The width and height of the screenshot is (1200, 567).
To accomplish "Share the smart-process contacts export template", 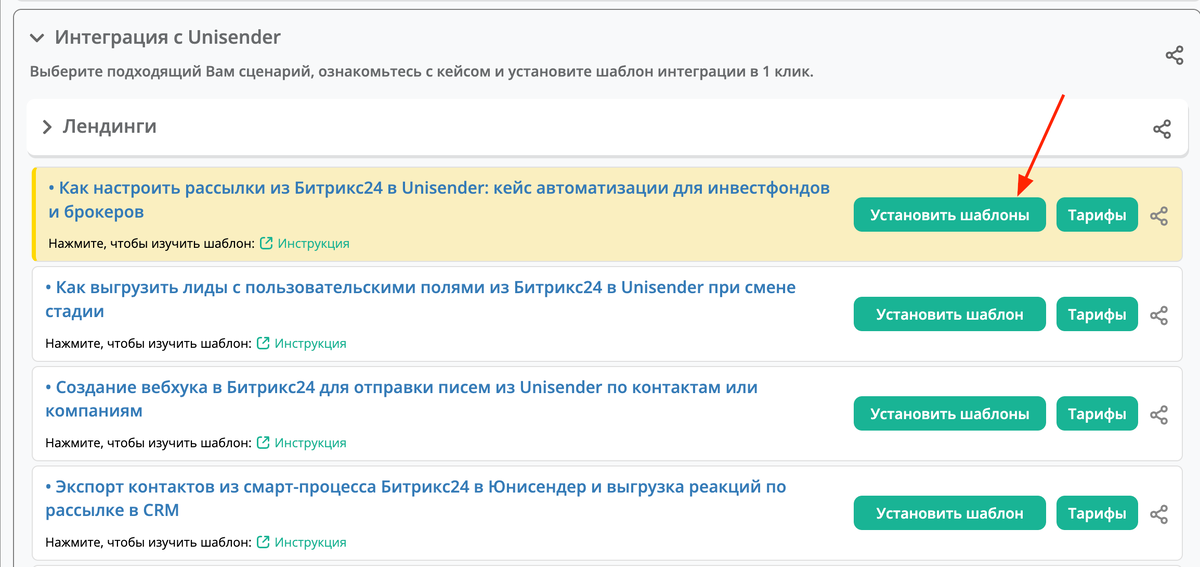I will [x=1159, y=514].
